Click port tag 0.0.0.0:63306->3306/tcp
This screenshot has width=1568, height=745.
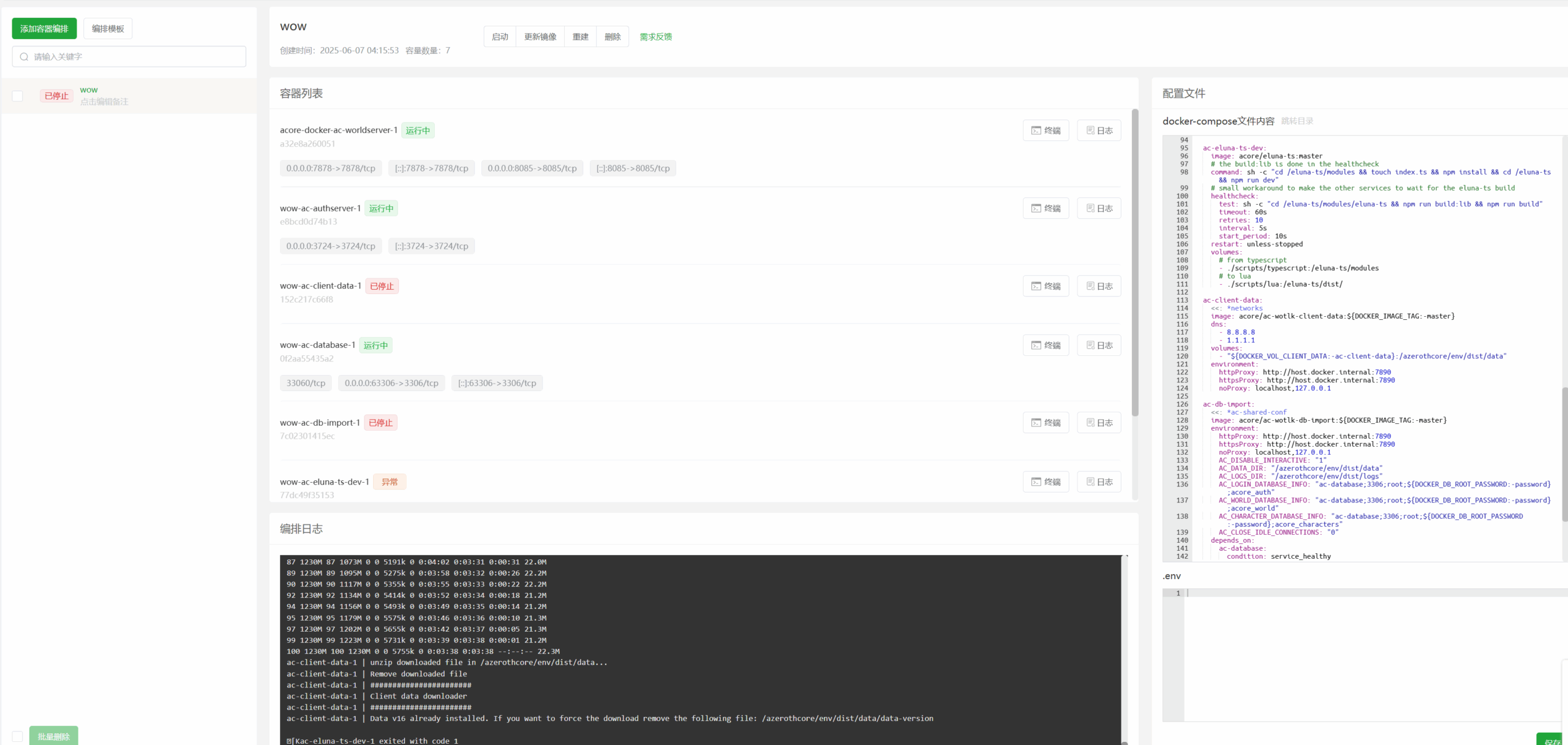tap(391, 383)
